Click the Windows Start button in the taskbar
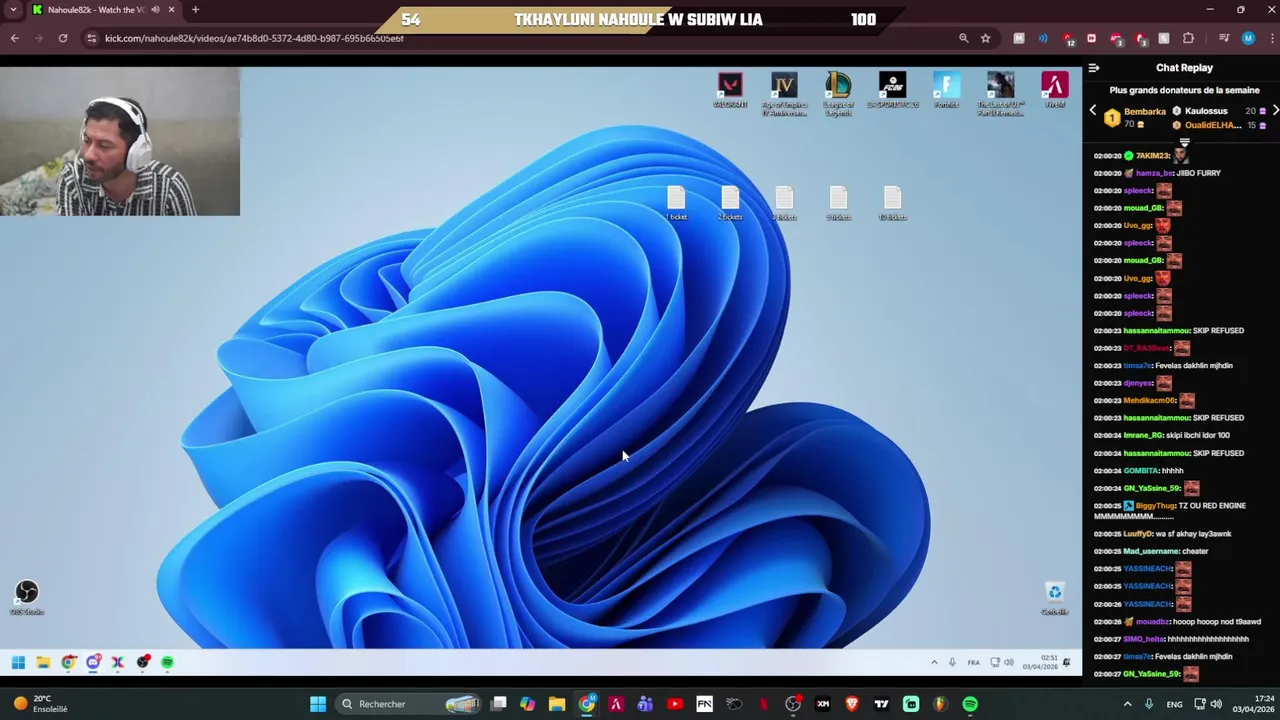 coord(317,704)
